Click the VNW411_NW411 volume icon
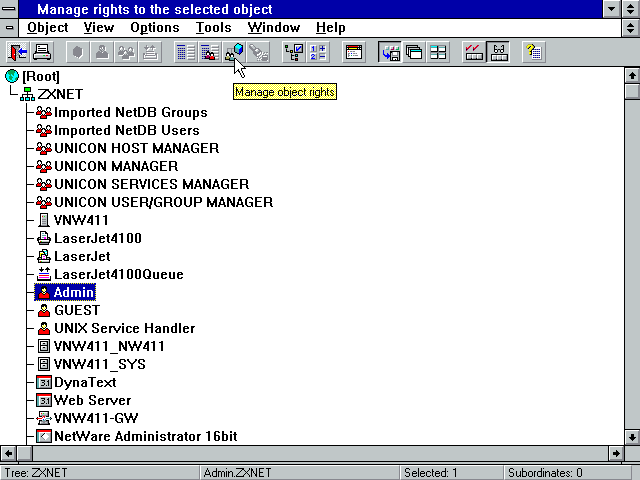The width and height of the screenshot is (640, 480). point(44,346)
